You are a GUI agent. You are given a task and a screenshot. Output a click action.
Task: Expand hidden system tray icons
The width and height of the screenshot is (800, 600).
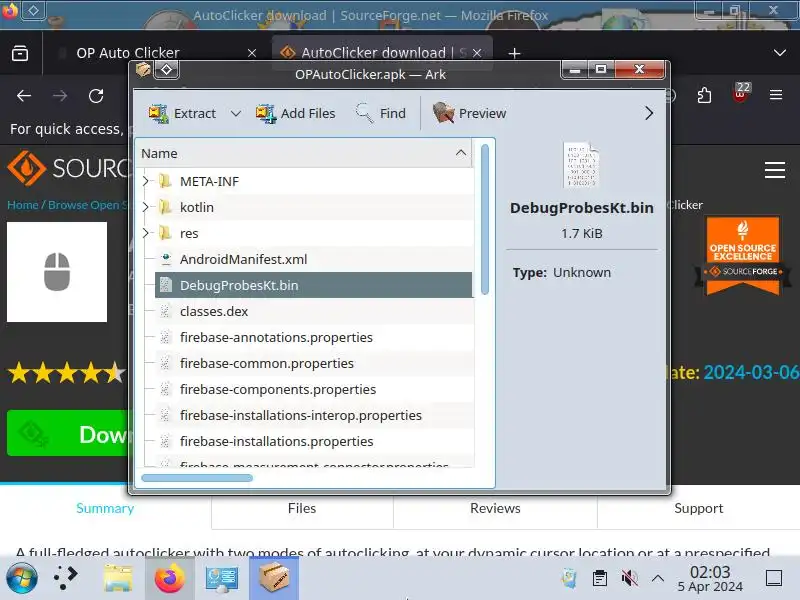pos(658,578)
